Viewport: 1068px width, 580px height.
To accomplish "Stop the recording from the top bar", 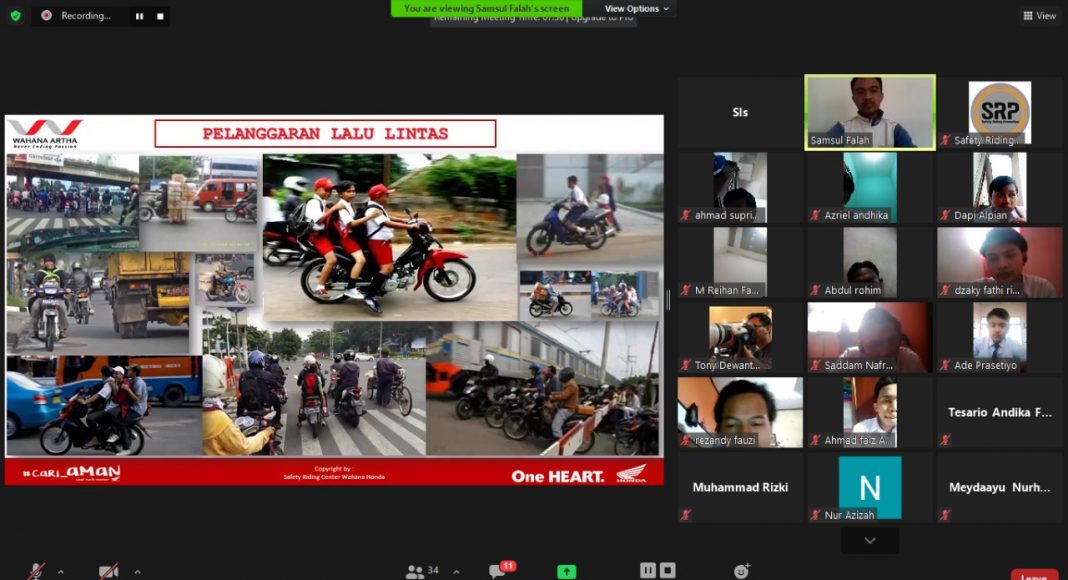I will 160,16.
